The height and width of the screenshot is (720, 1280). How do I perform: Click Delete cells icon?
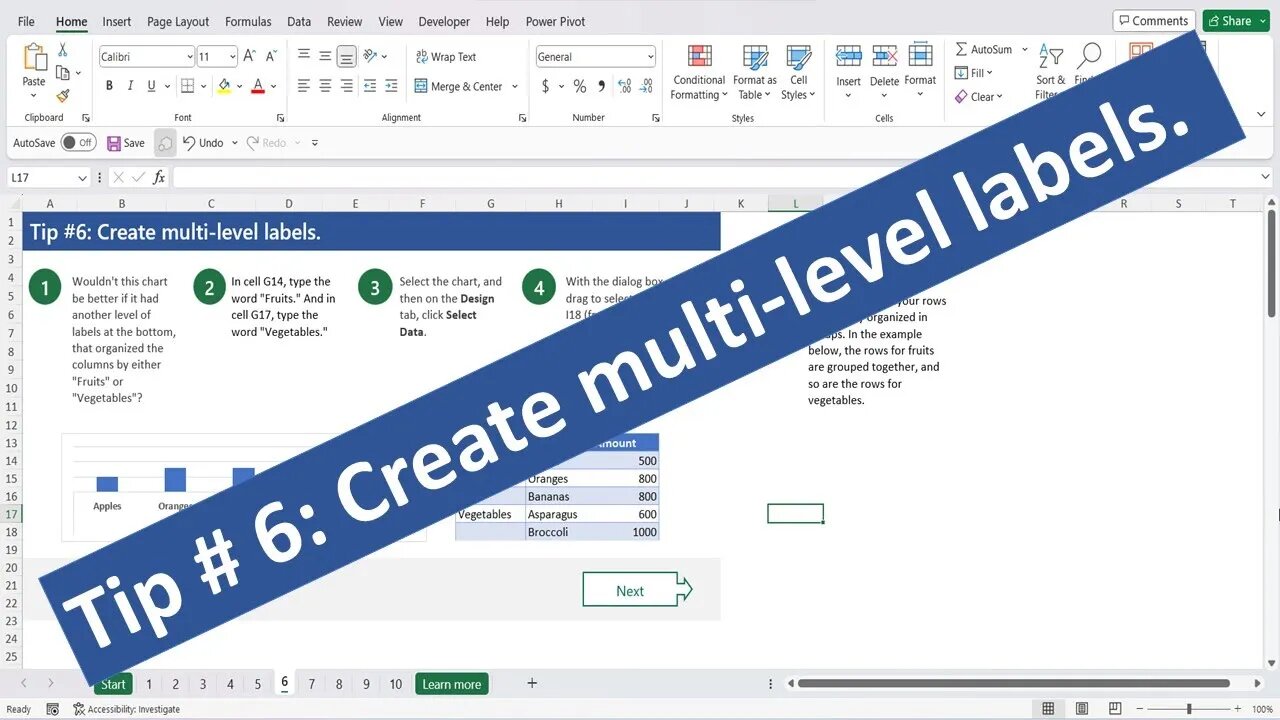coord(884,56)
